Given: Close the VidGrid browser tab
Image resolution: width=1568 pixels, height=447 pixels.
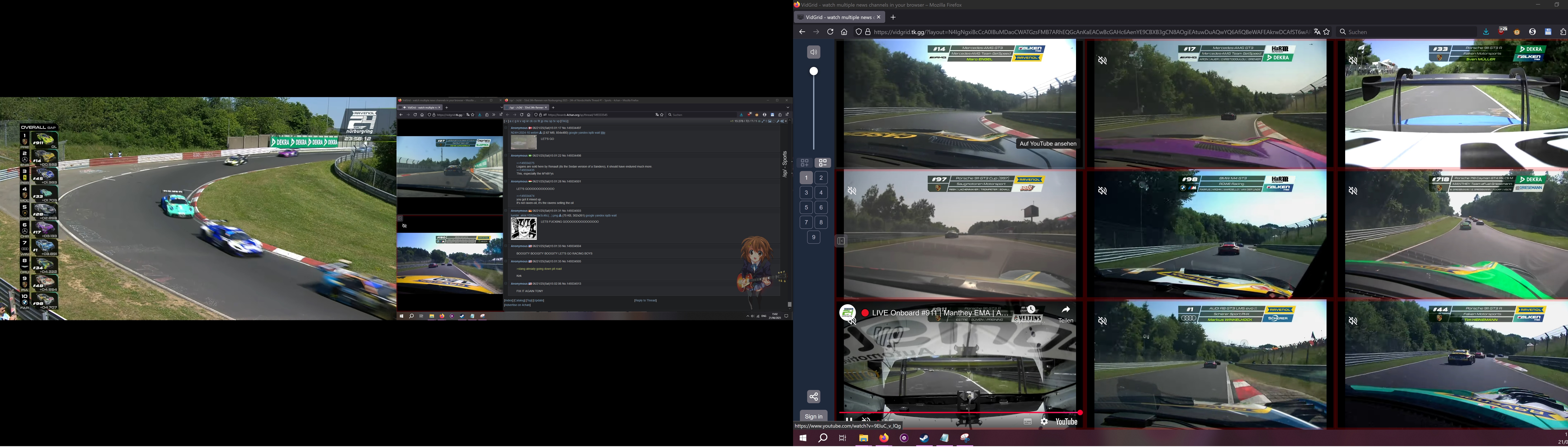Looking at the screenshot, I should coord(878,18).
